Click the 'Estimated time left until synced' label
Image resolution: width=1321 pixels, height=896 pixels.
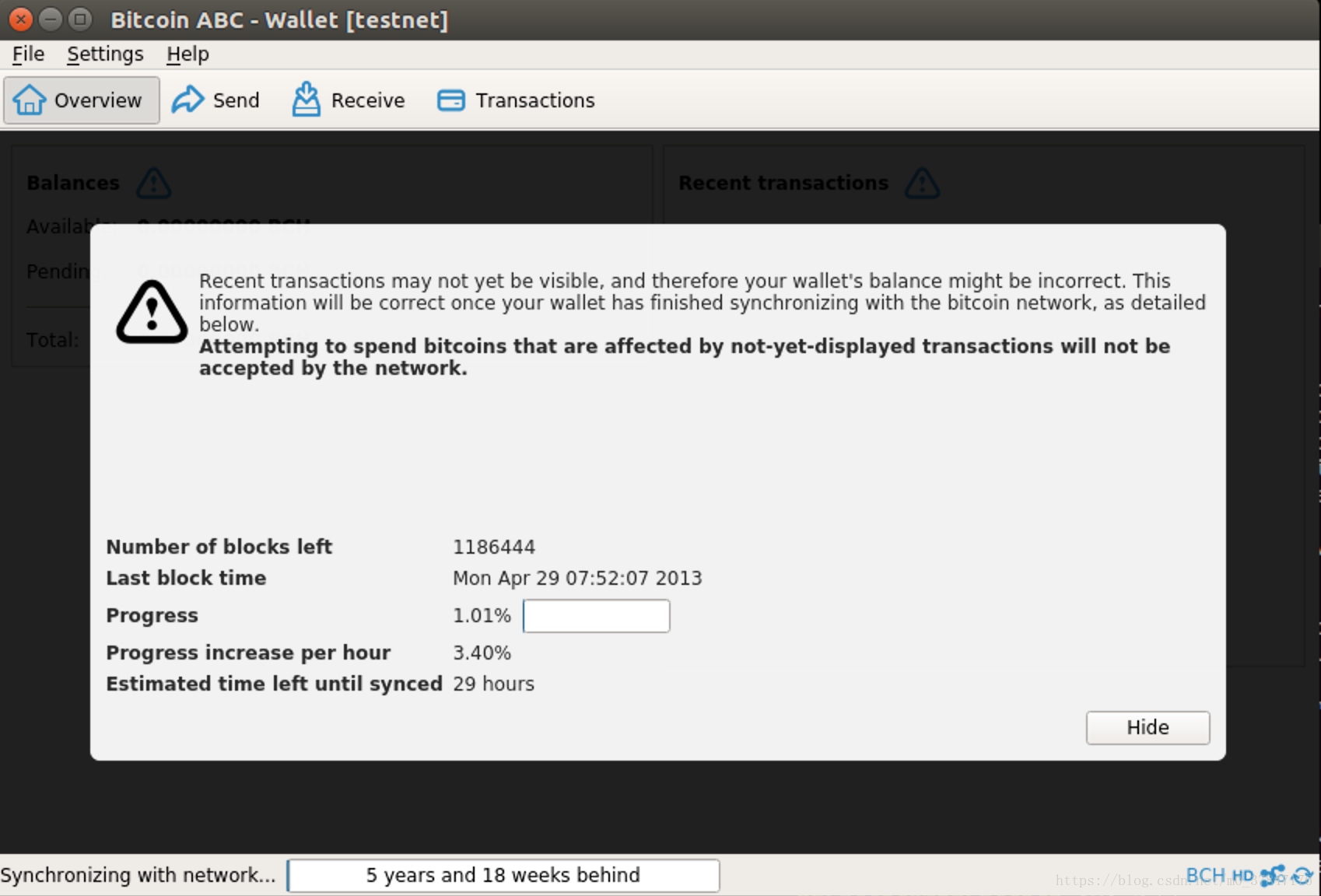click(x=274, y=684)
